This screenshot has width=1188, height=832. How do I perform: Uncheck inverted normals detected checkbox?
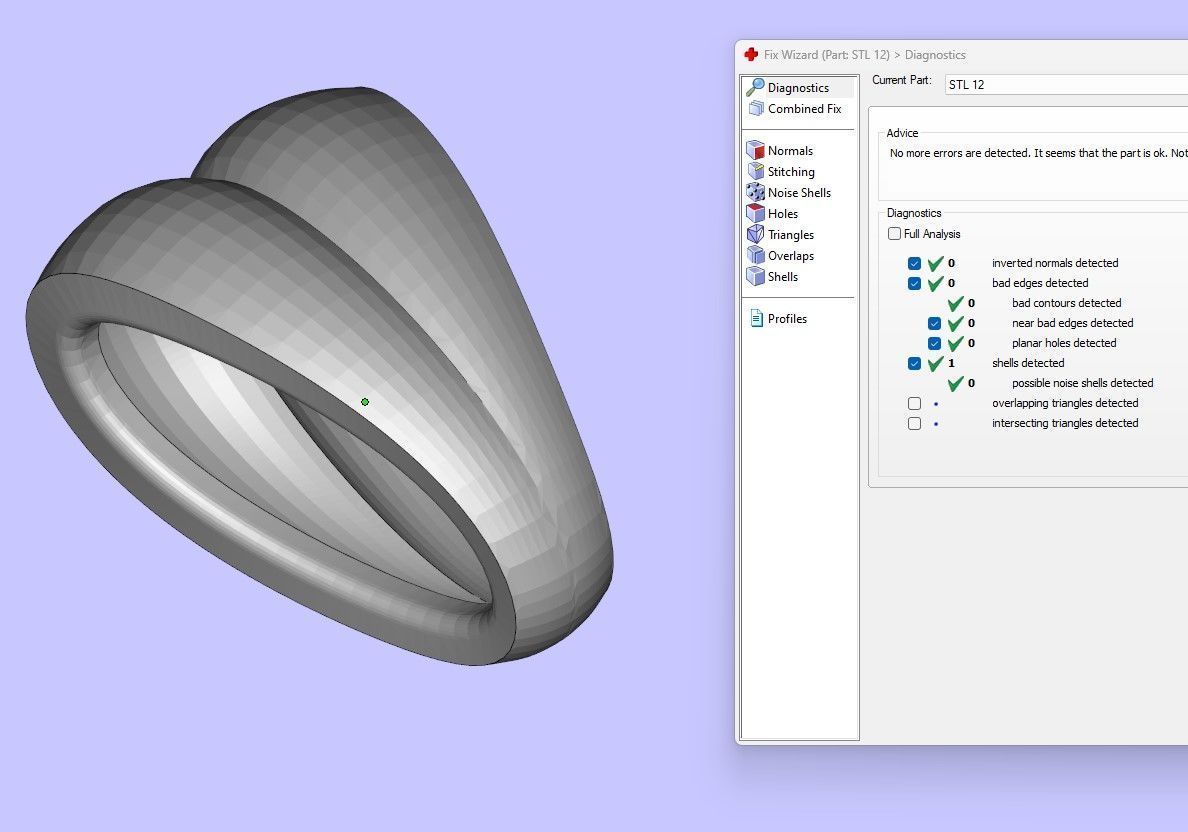tap(914, 264)
